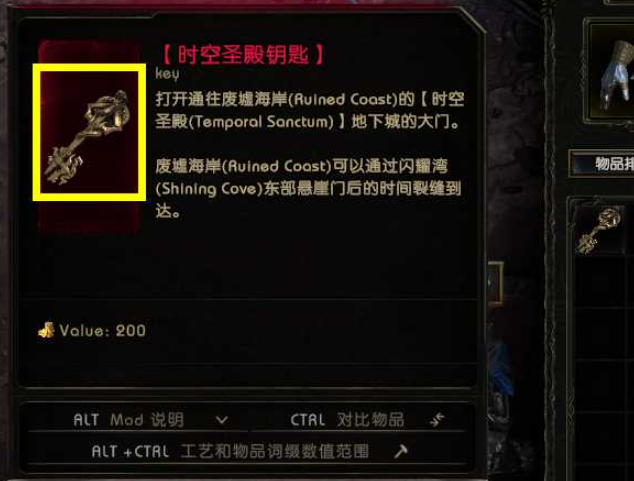This screenshot has width=634, height=481.
Task: Expand the chevron beside ALT Mod 说明
Action: 222,420
